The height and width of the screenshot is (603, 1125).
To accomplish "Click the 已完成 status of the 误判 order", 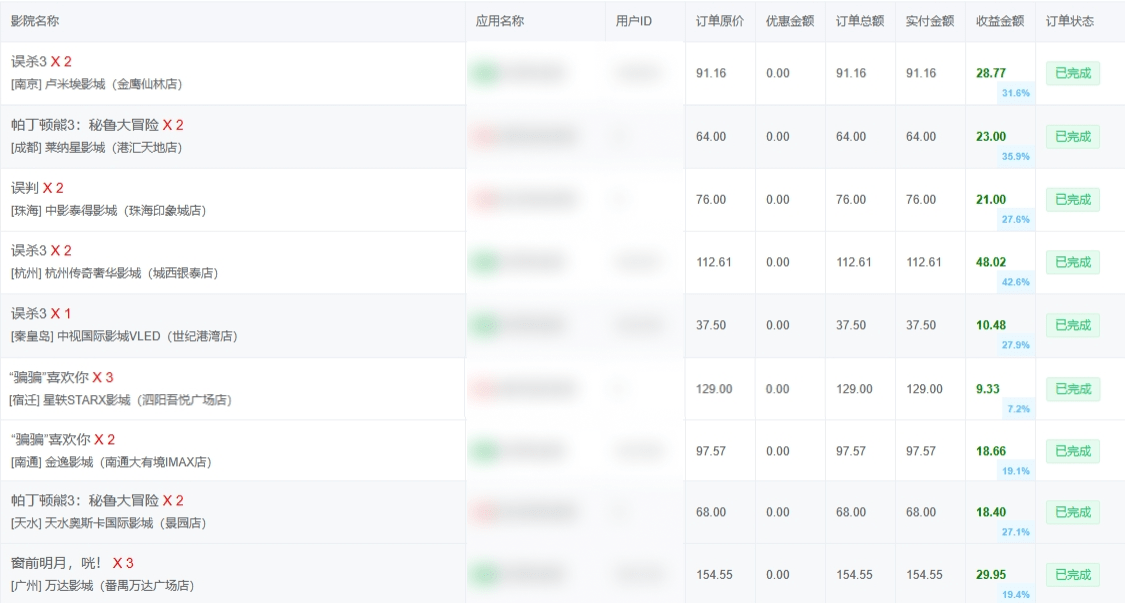I will [1072, 199].
